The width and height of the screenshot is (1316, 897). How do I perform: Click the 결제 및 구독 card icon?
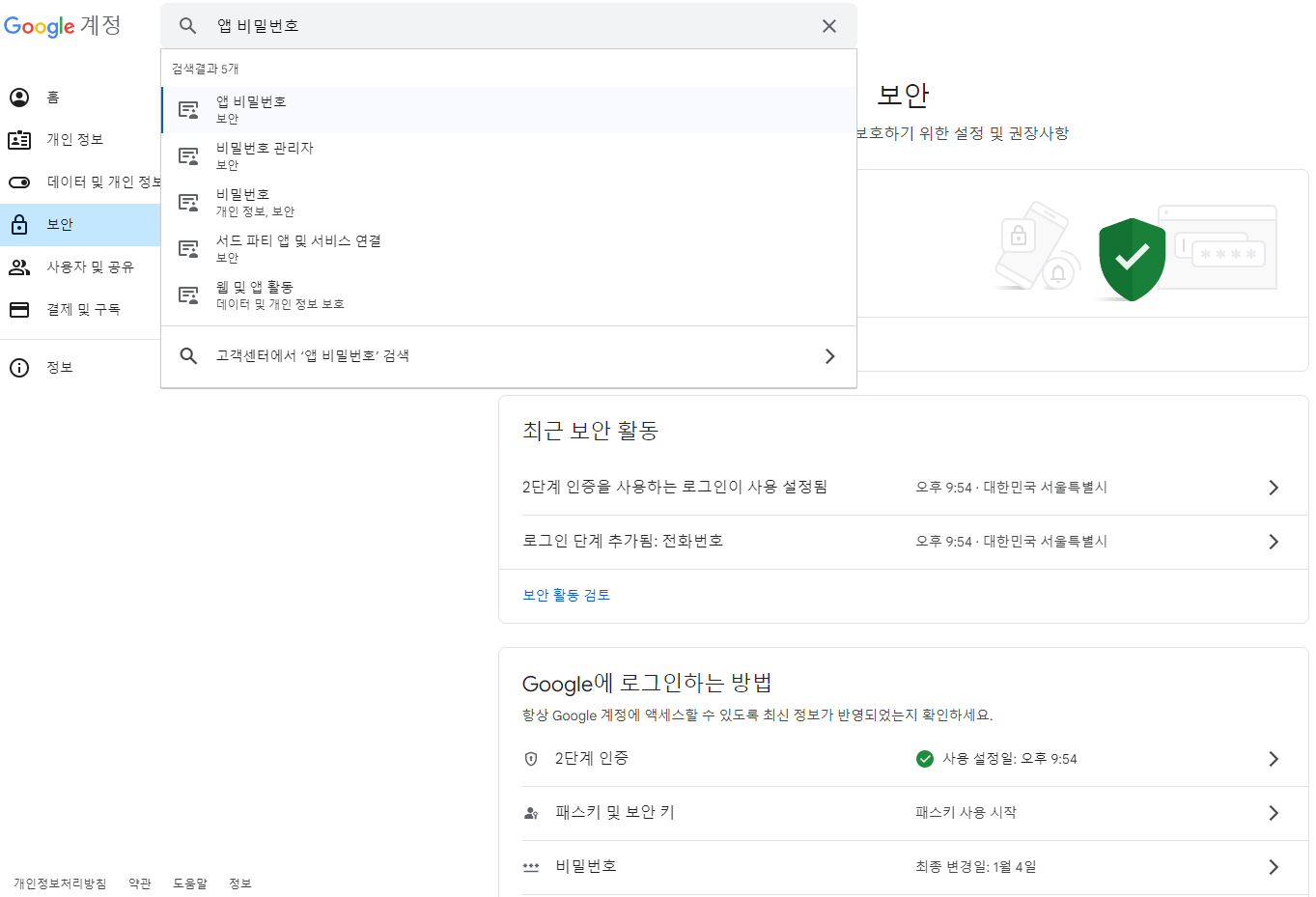pyautogui.click(x=19, y=310)
